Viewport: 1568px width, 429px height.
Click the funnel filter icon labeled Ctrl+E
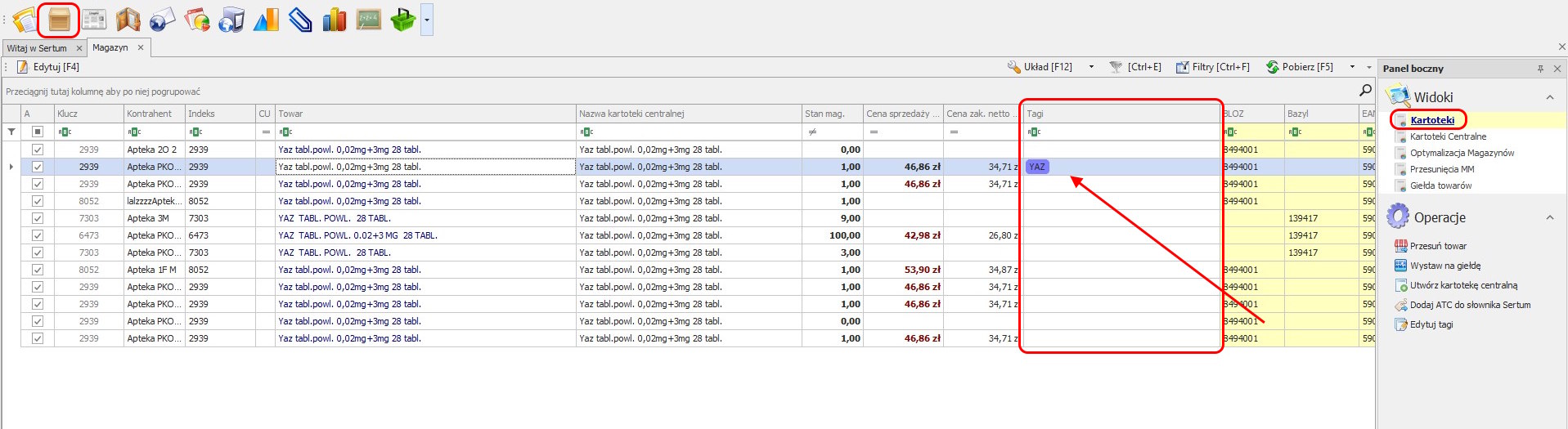pyautogui.click(x=1116, y=67)
